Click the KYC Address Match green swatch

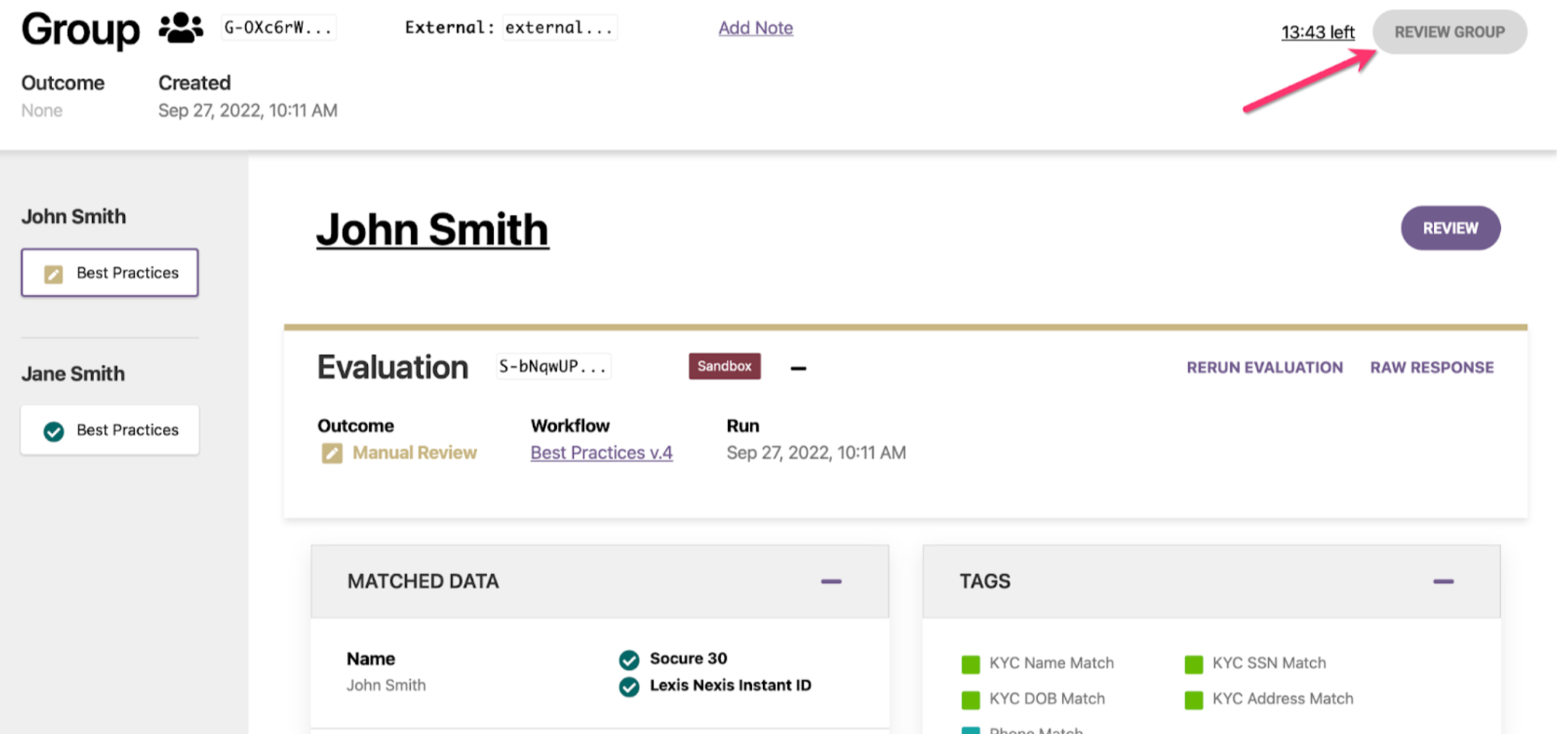1194,699
